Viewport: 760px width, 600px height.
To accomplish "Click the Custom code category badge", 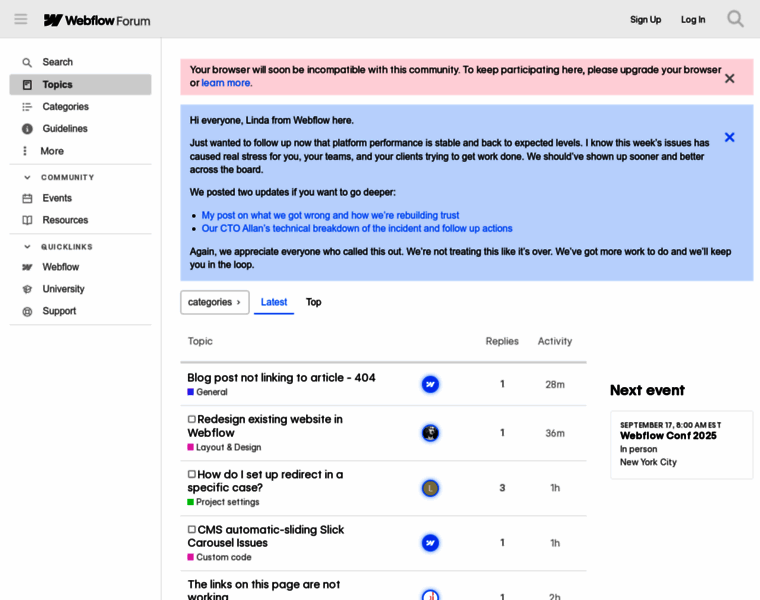I will pos(220,557).
